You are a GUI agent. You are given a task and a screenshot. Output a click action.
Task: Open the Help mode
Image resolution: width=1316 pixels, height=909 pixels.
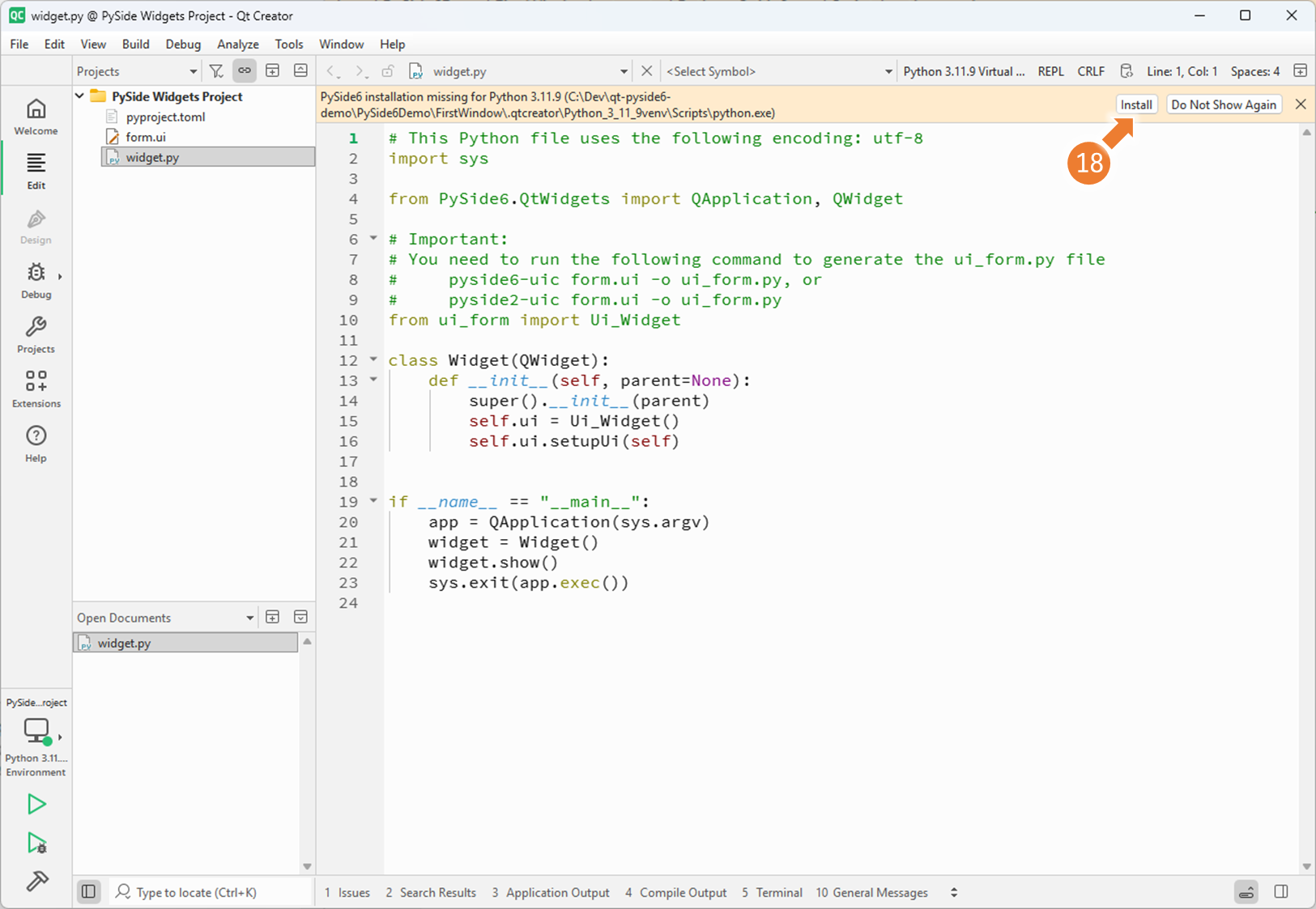point(36,444)
